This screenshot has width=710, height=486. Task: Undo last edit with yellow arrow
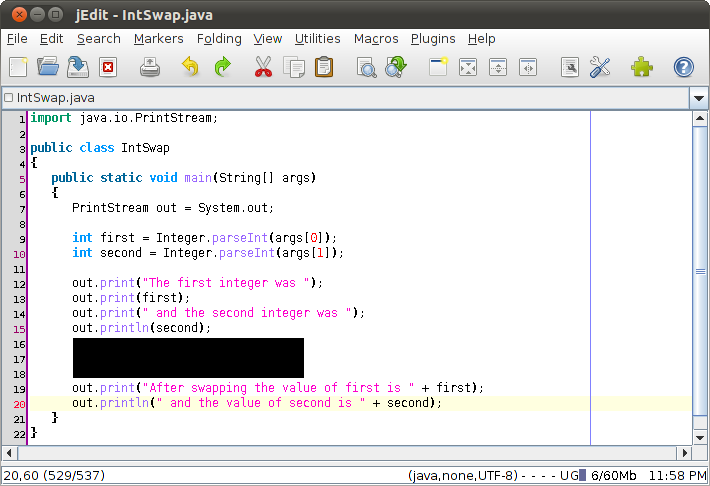pos(190,67)
